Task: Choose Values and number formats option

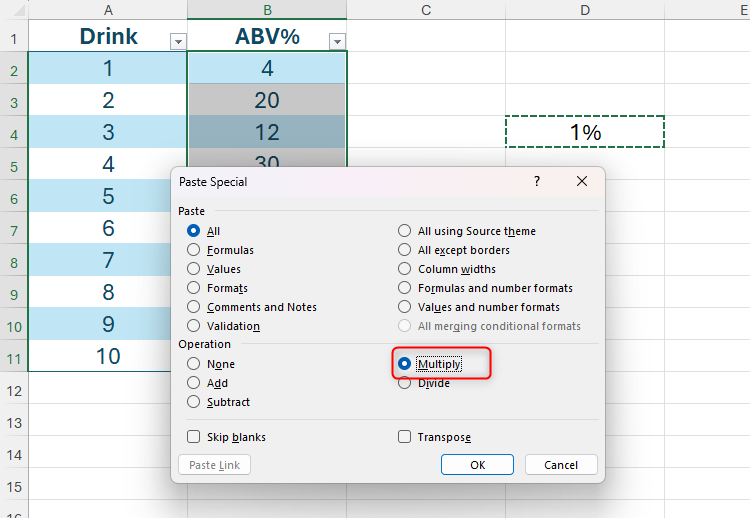Action: point(405,307)
